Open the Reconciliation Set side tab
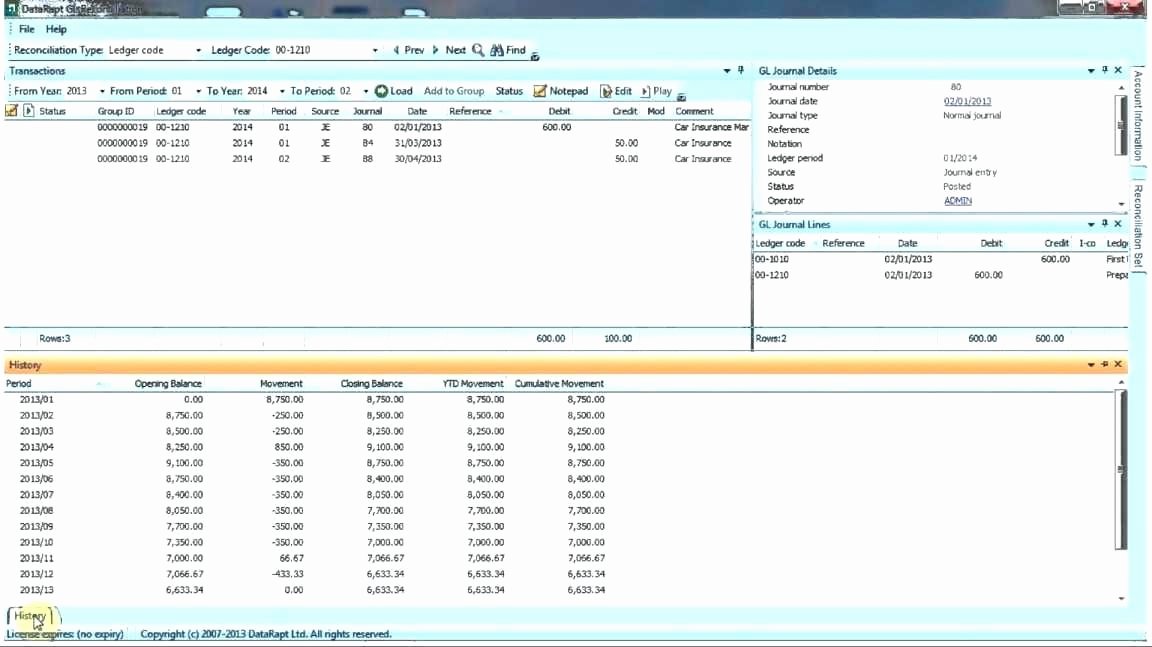The image size is (1152, 647). [1138, 226]
